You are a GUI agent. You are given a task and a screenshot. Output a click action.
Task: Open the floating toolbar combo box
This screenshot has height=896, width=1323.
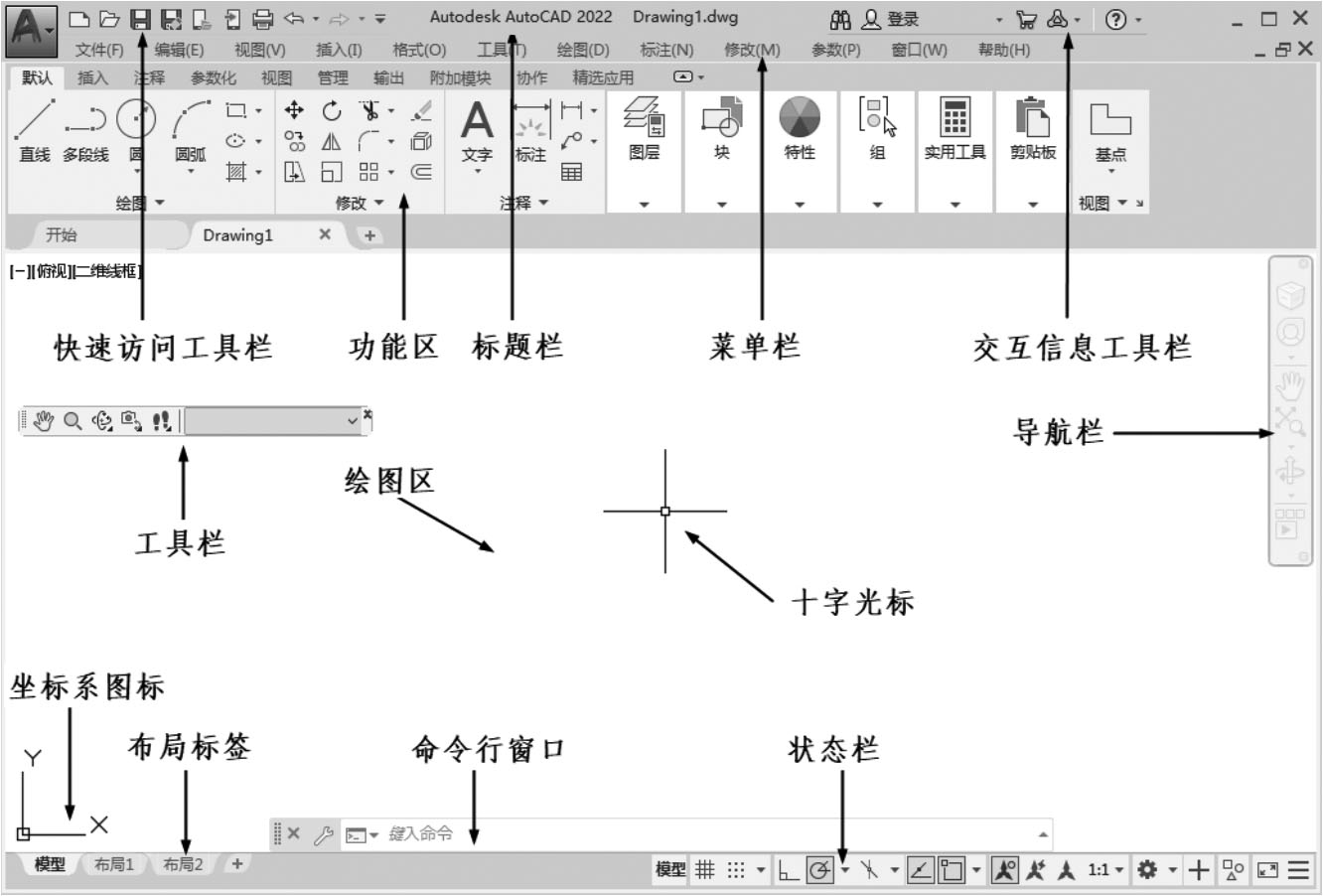click(x=273, y=421)
